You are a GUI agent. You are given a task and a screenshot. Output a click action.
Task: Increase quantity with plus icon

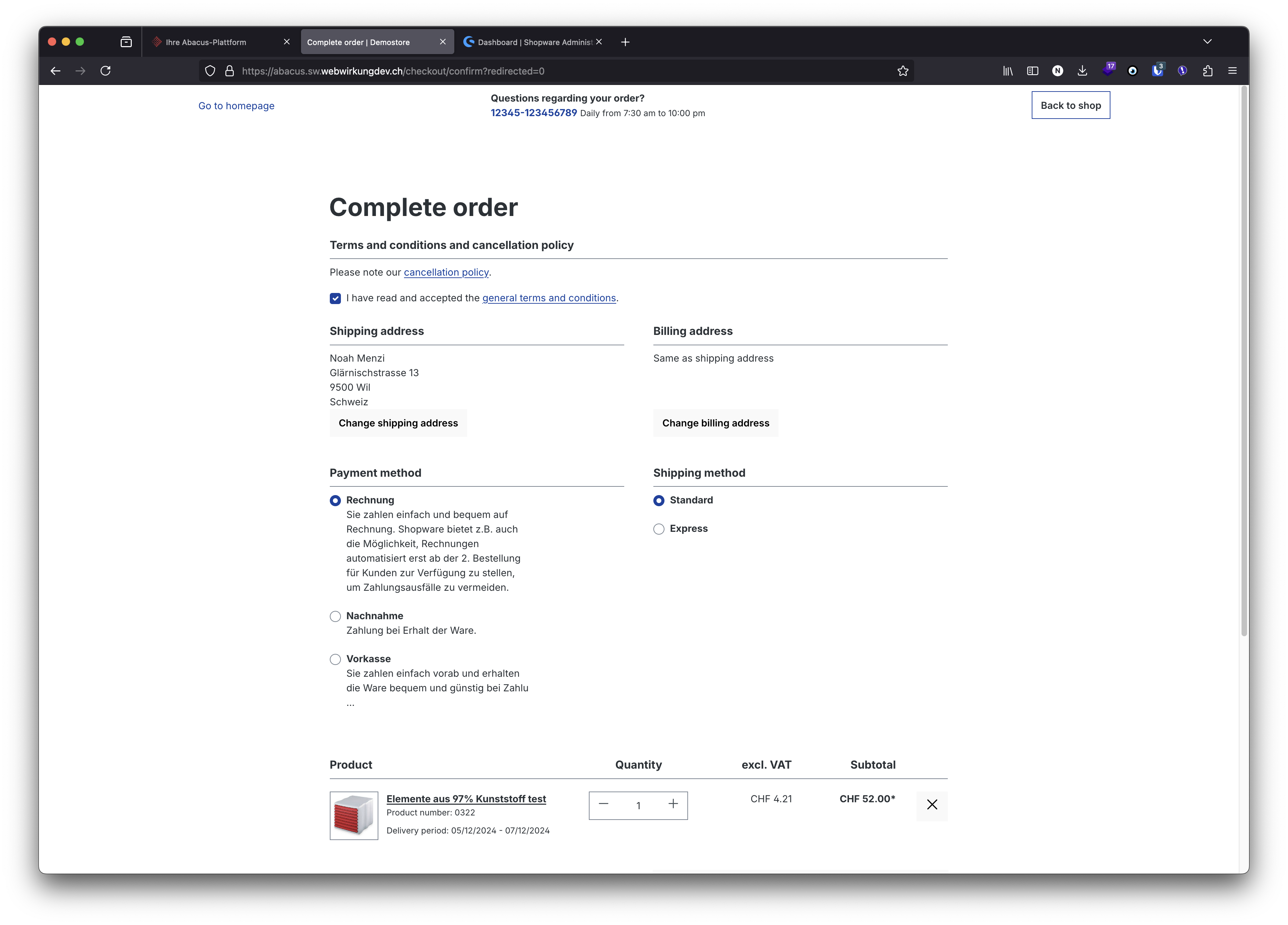pyautogui.click(x=673, y=804)
